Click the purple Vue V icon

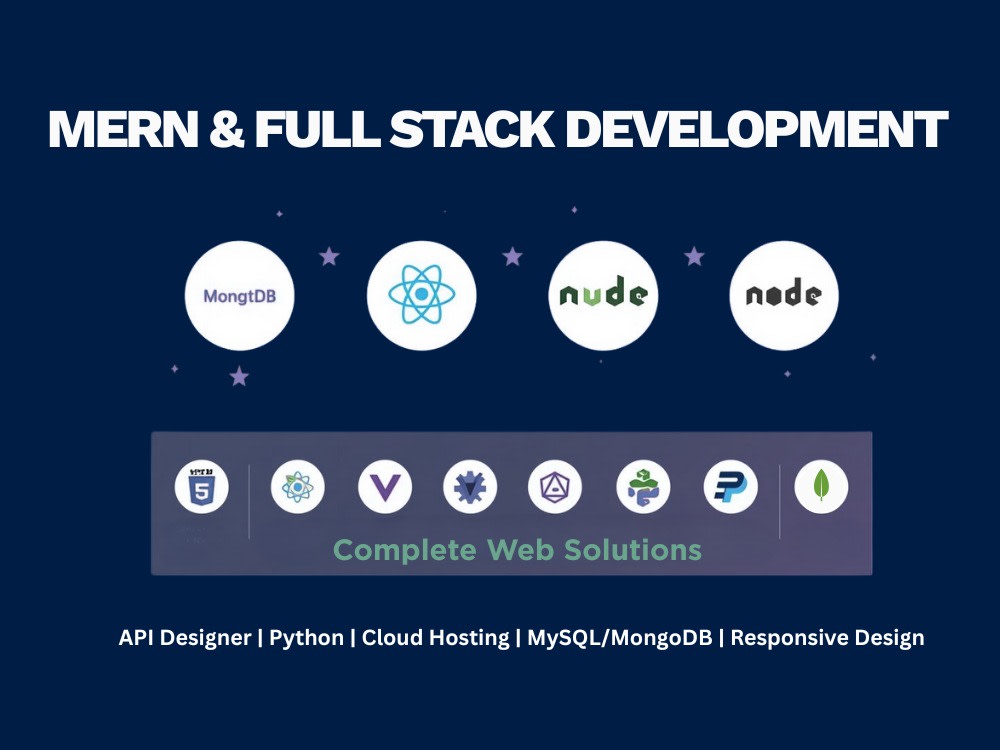coord(385,487)
